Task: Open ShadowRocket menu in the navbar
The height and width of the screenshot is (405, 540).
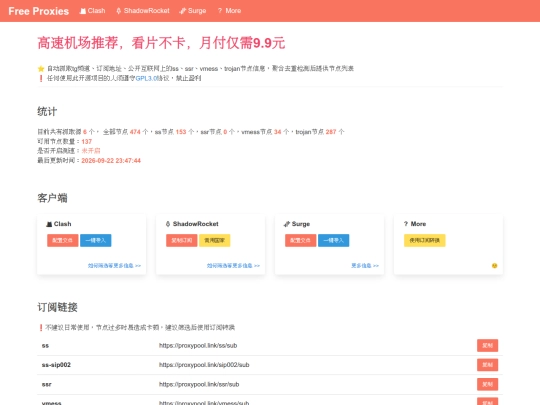Action: [143, 11]
